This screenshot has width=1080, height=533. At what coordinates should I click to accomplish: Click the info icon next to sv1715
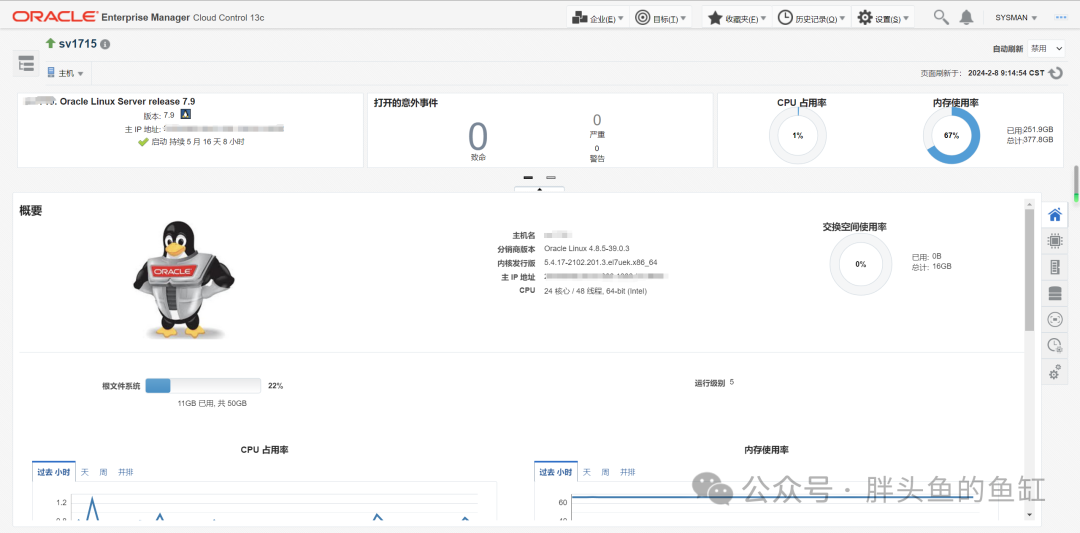(x=105, y=44)
